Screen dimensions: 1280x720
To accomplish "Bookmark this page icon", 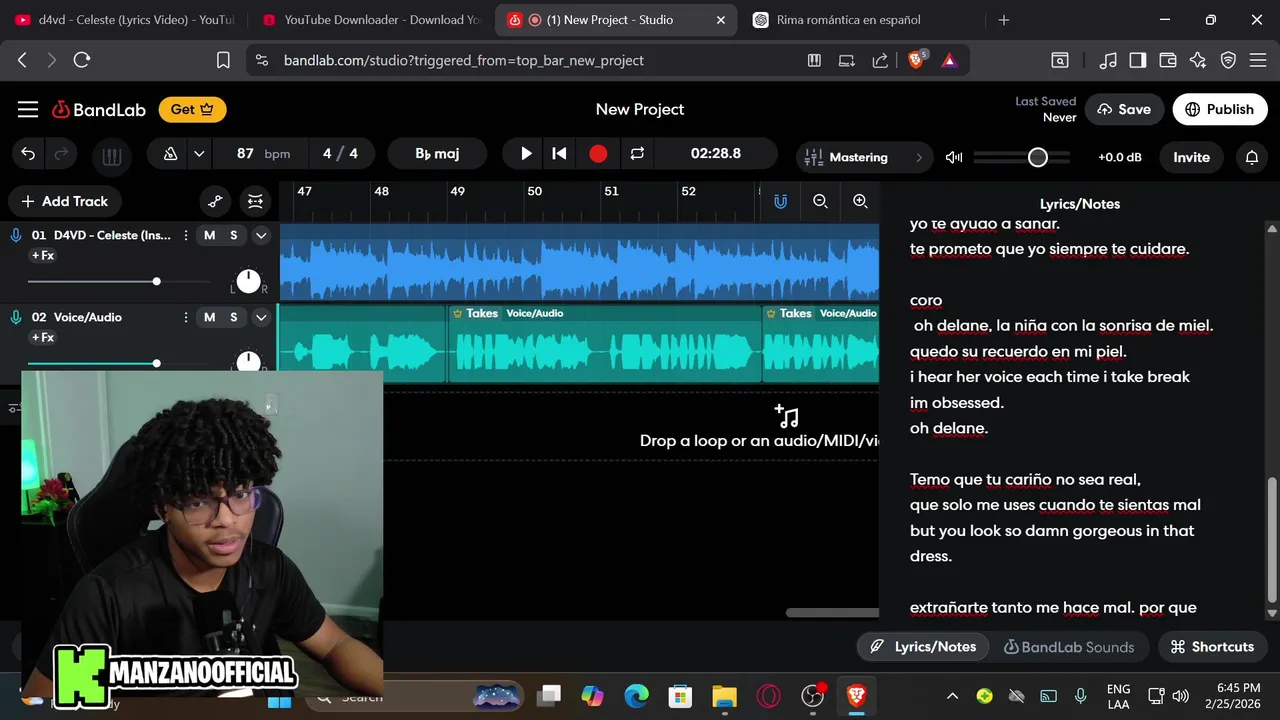I will (x=223, y=60).
